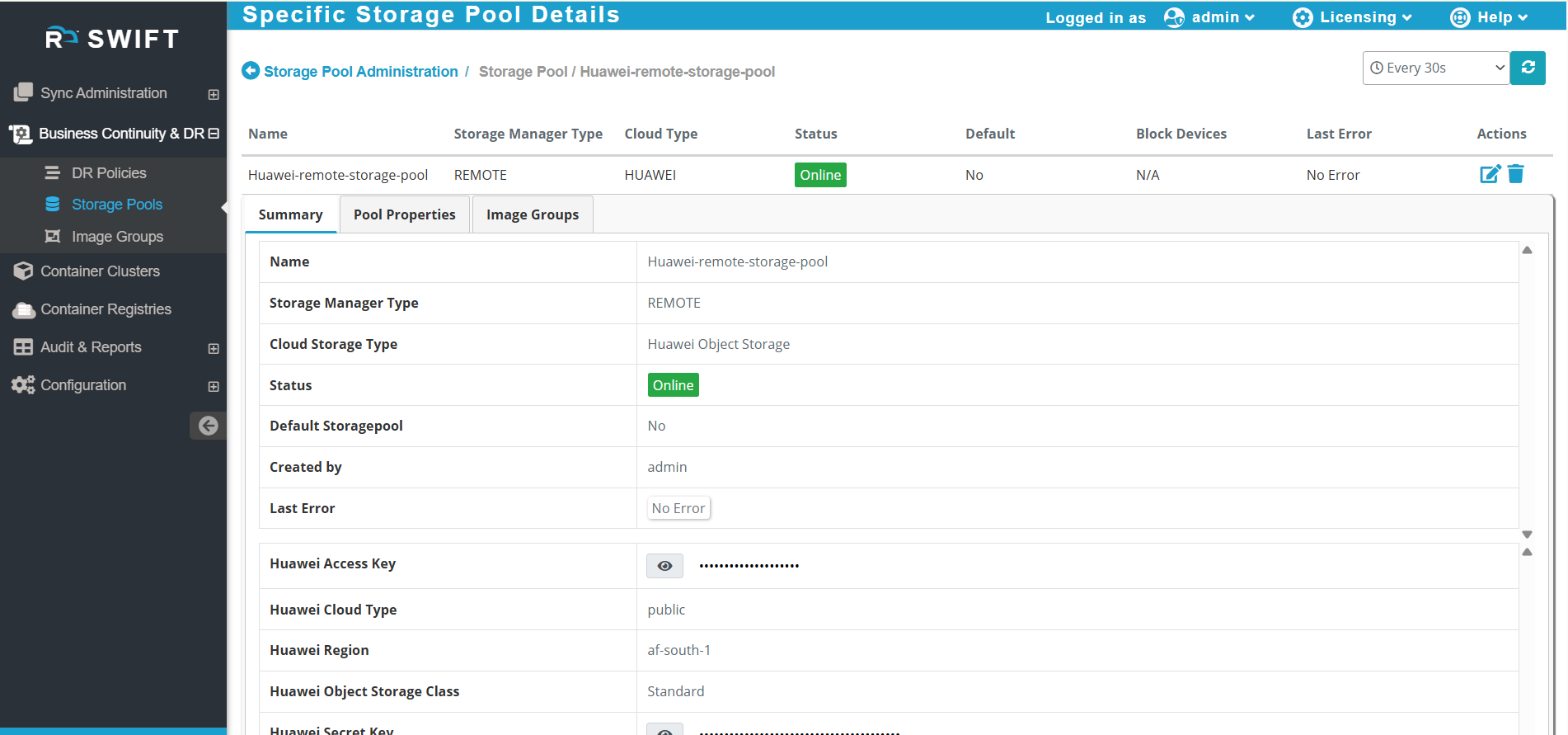Click the Help lifebuoy icon
This screenshot has width=1568, height=735.
coord(1460,17)
